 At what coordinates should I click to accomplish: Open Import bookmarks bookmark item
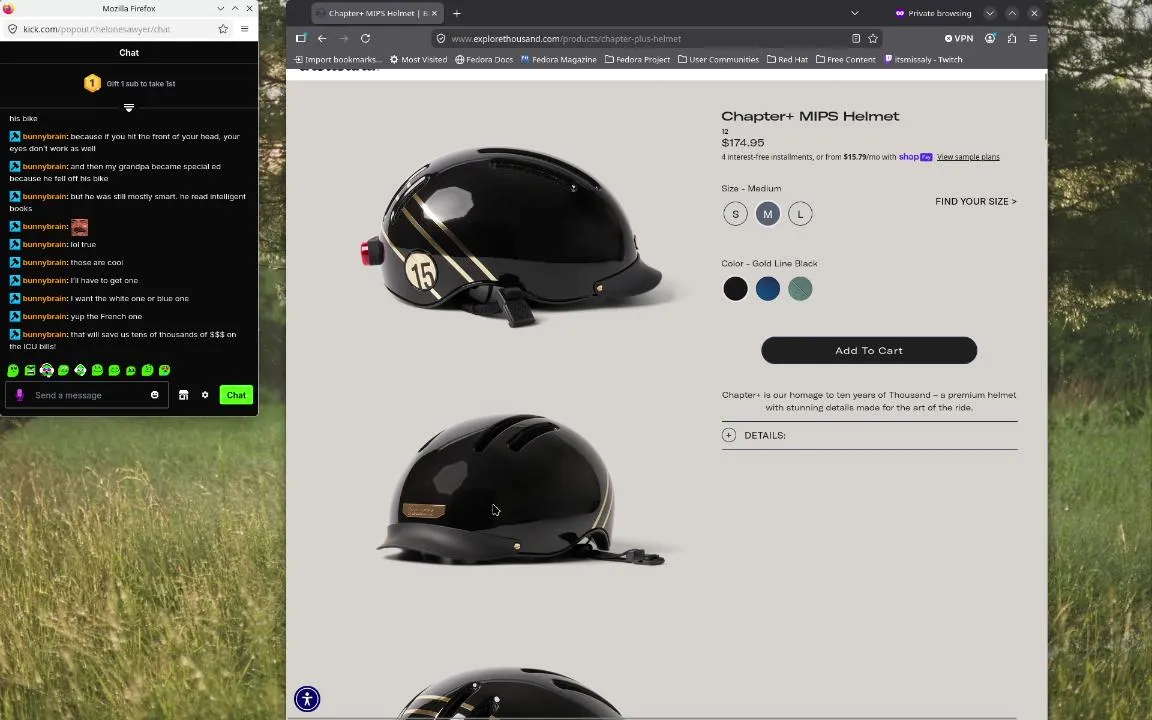[x=338, y=60]
